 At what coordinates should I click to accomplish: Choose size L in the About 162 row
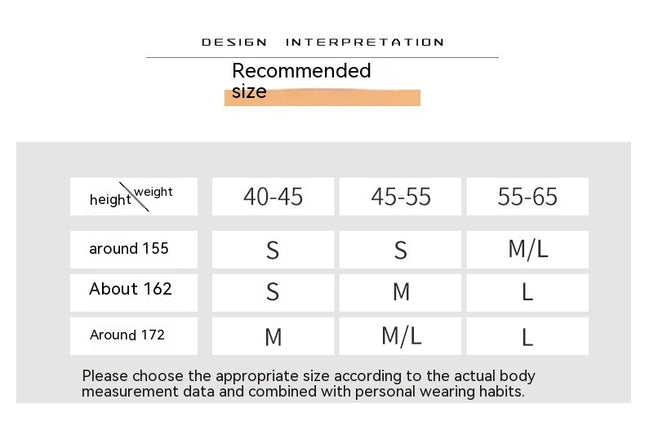click(x=527, y=292)
